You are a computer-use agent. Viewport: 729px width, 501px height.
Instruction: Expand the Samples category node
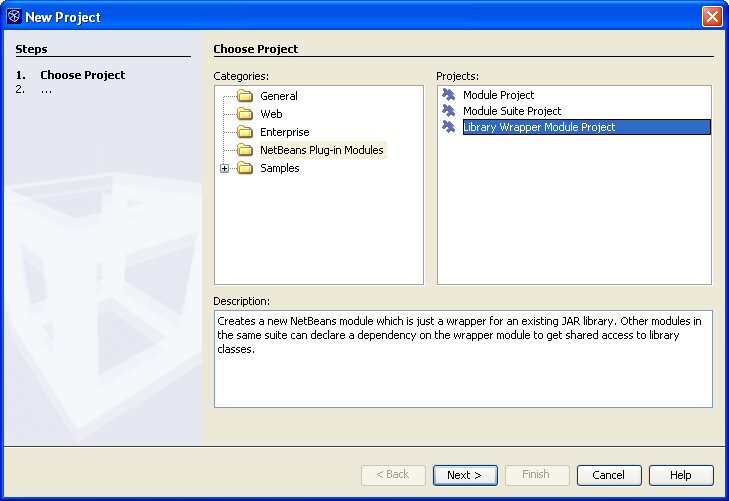(225, 168)
